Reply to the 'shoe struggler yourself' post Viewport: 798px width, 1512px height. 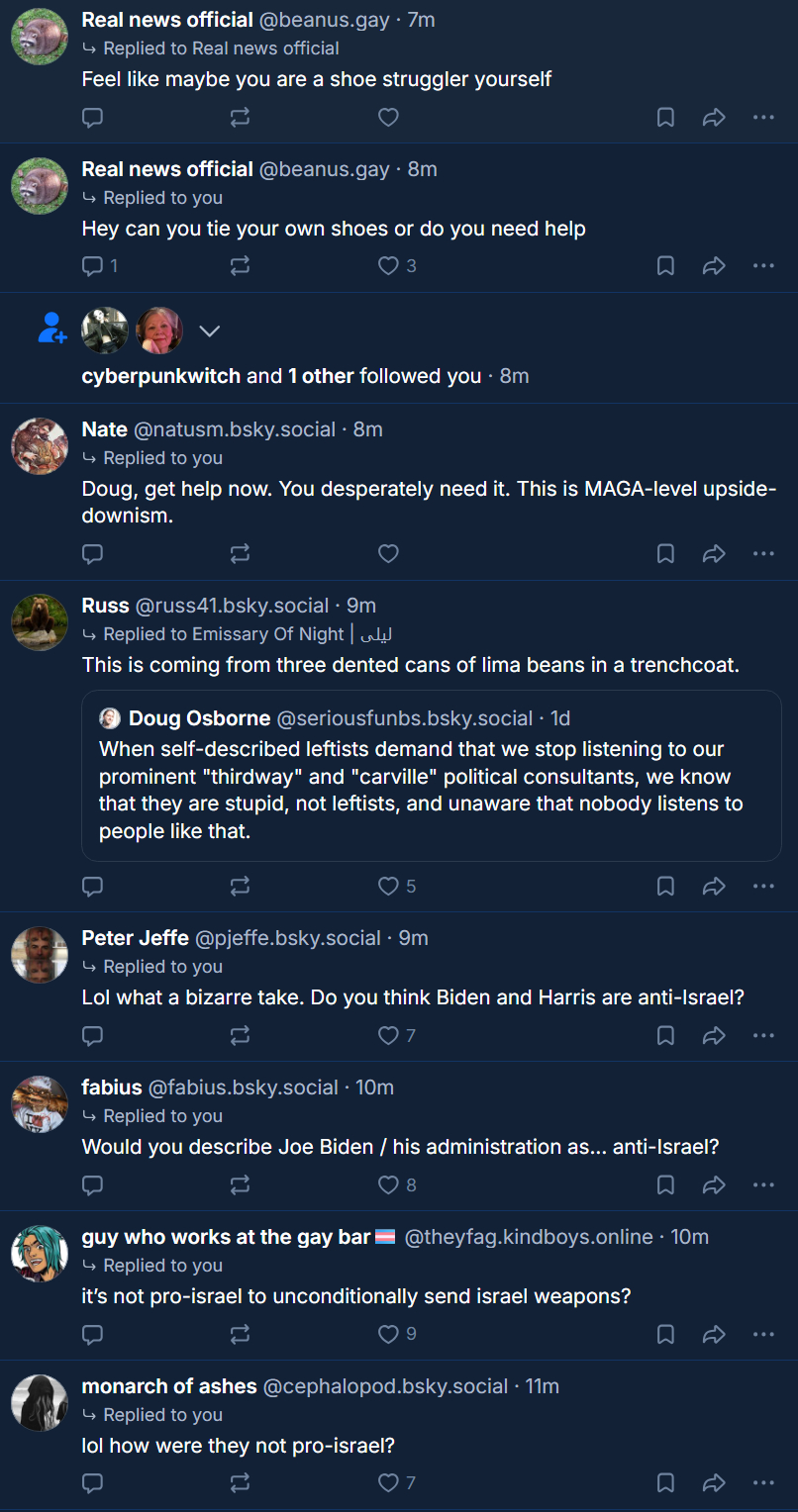(x=92, y=118)
